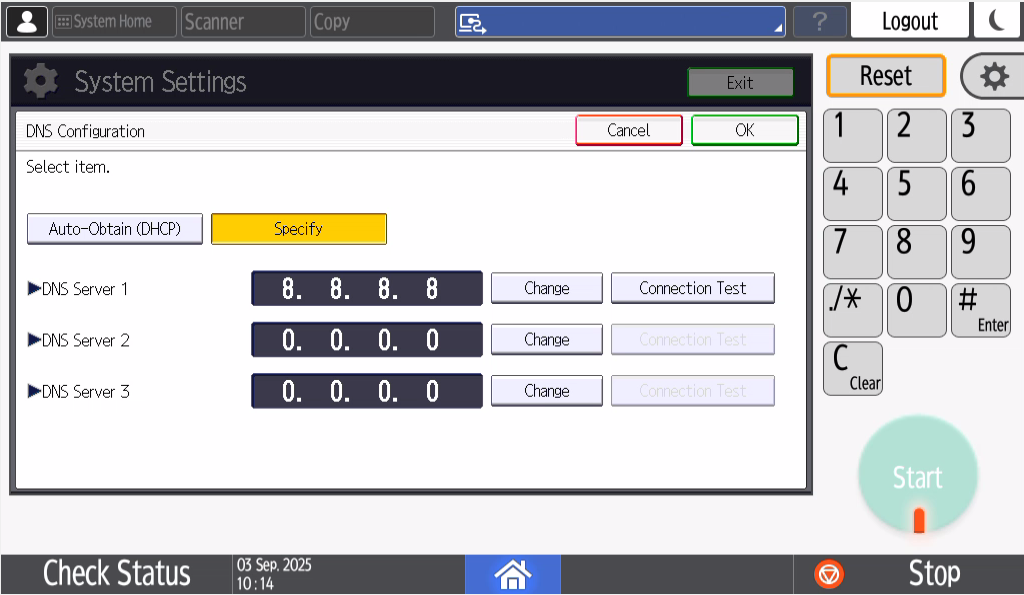1024x595 pixels.
Task: Switch to the Copy tab
Action: click(372, 22)
